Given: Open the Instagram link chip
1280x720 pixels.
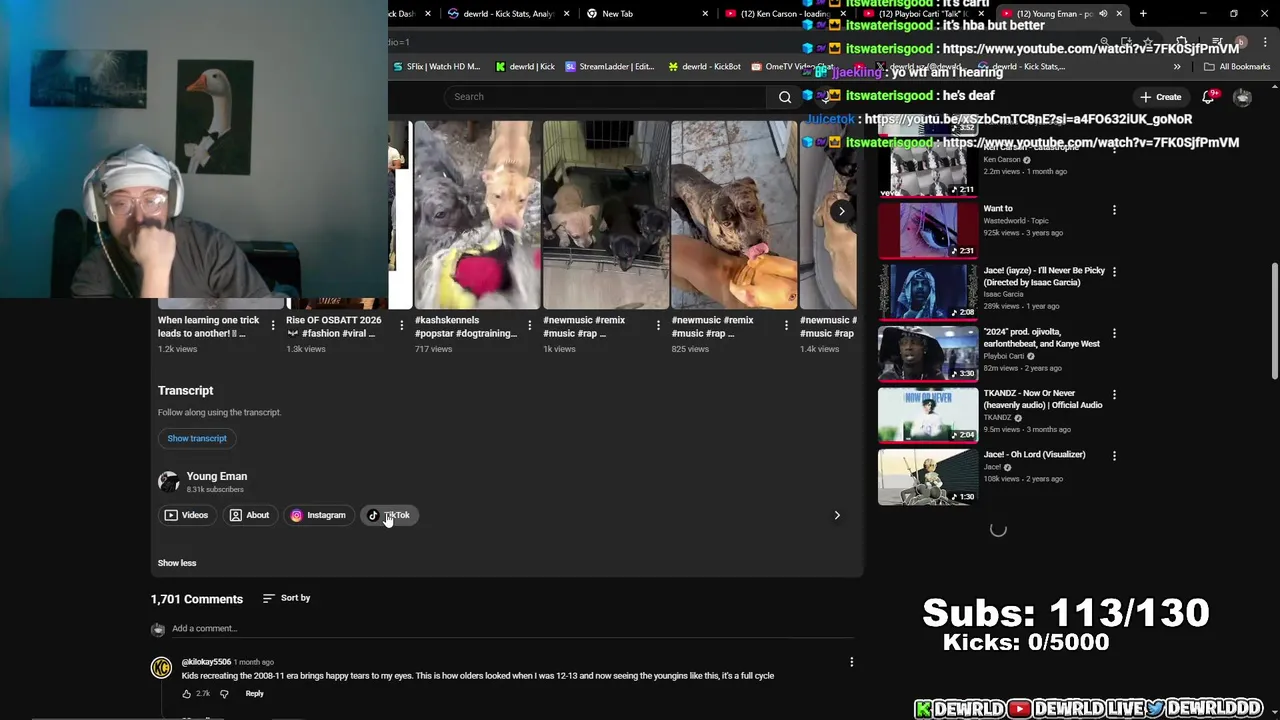Looking at the screenshot, I should pos(318,515).
